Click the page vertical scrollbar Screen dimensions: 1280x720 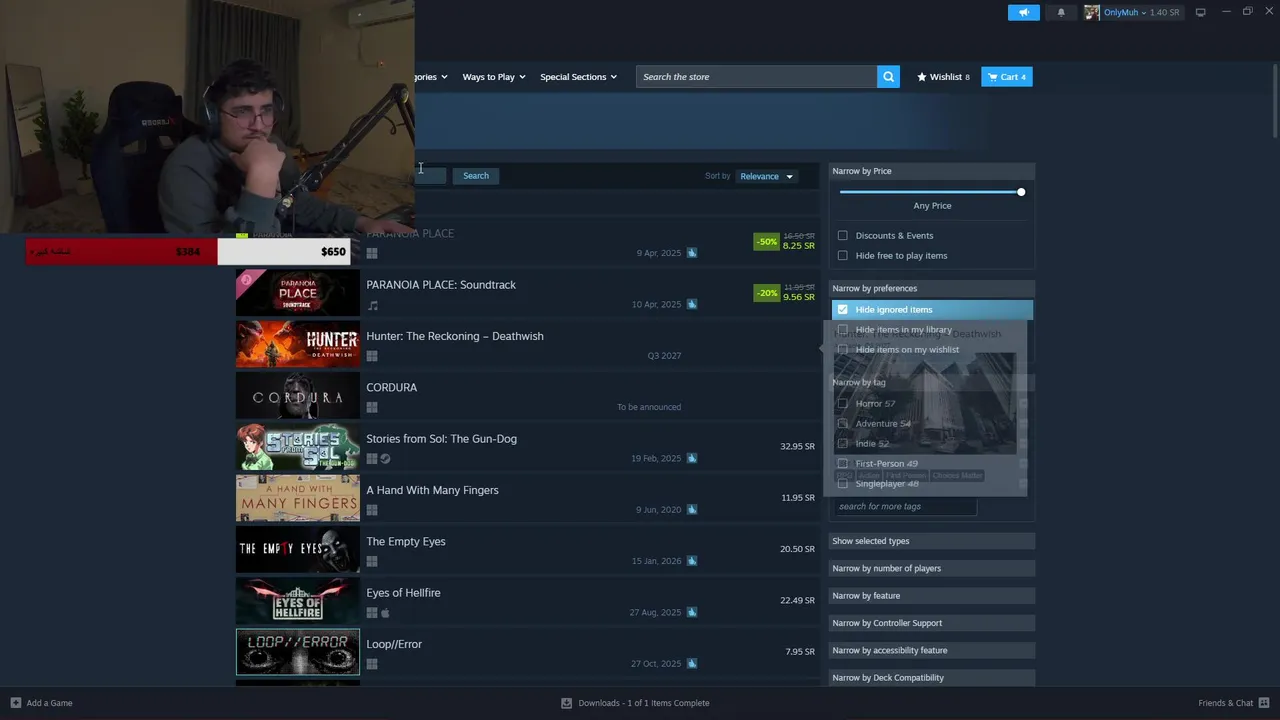(x=1274, y=100)
